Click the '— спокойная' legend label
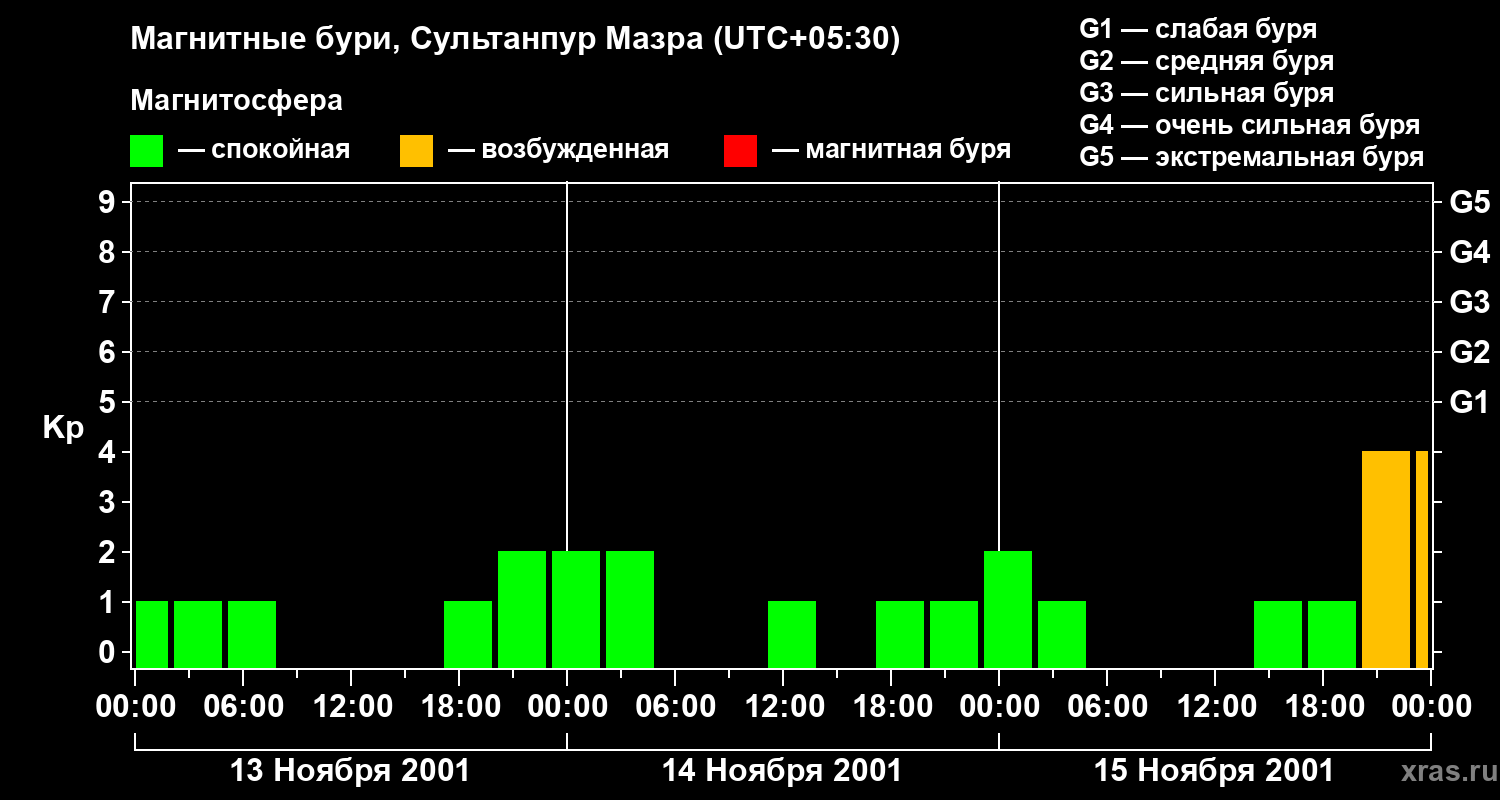This screenshot has height=800, width=1500. pyautogui.click(x=264, y=150)
